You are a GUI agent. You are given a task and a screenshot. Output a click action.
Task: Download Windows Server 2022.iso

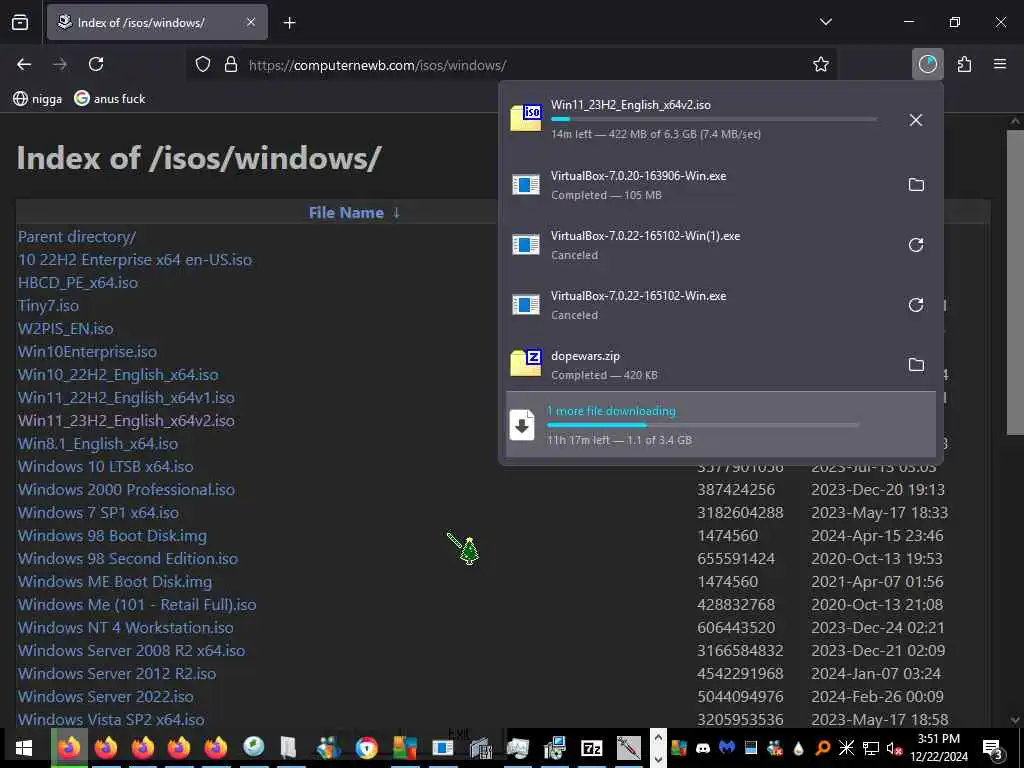pyautogui.click(x=106, y=696)
